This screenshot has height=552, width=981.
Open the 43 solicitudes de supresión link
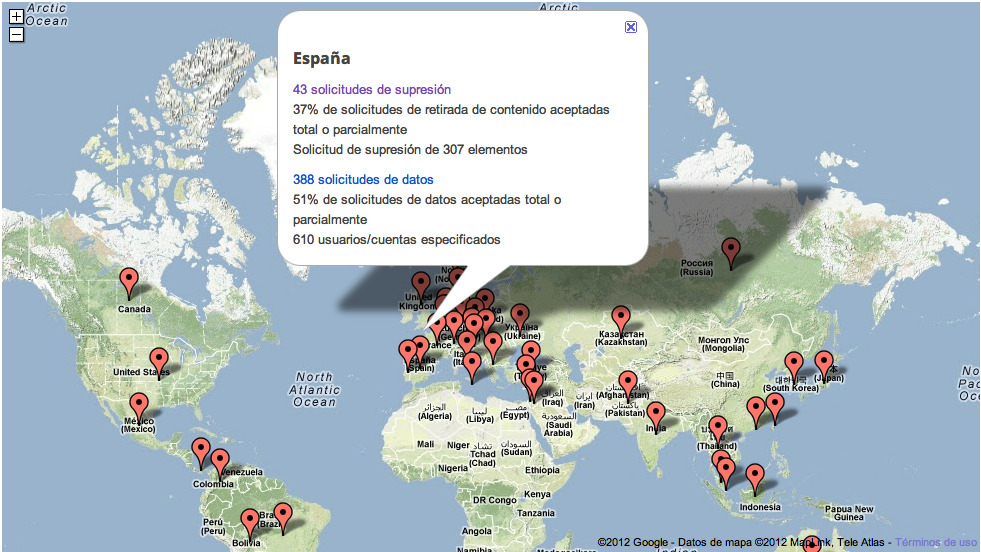[x=372, y=89]
